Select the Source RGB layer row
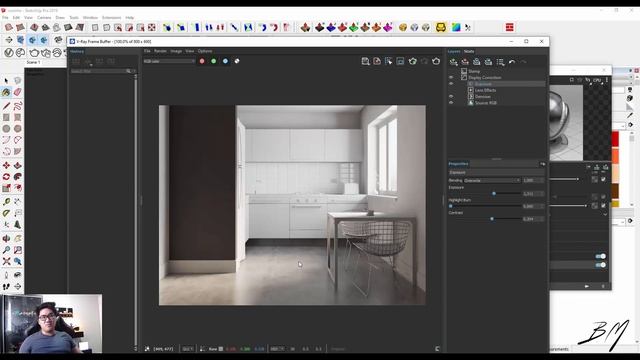This screenshot has width=640, height=360. 486,103
